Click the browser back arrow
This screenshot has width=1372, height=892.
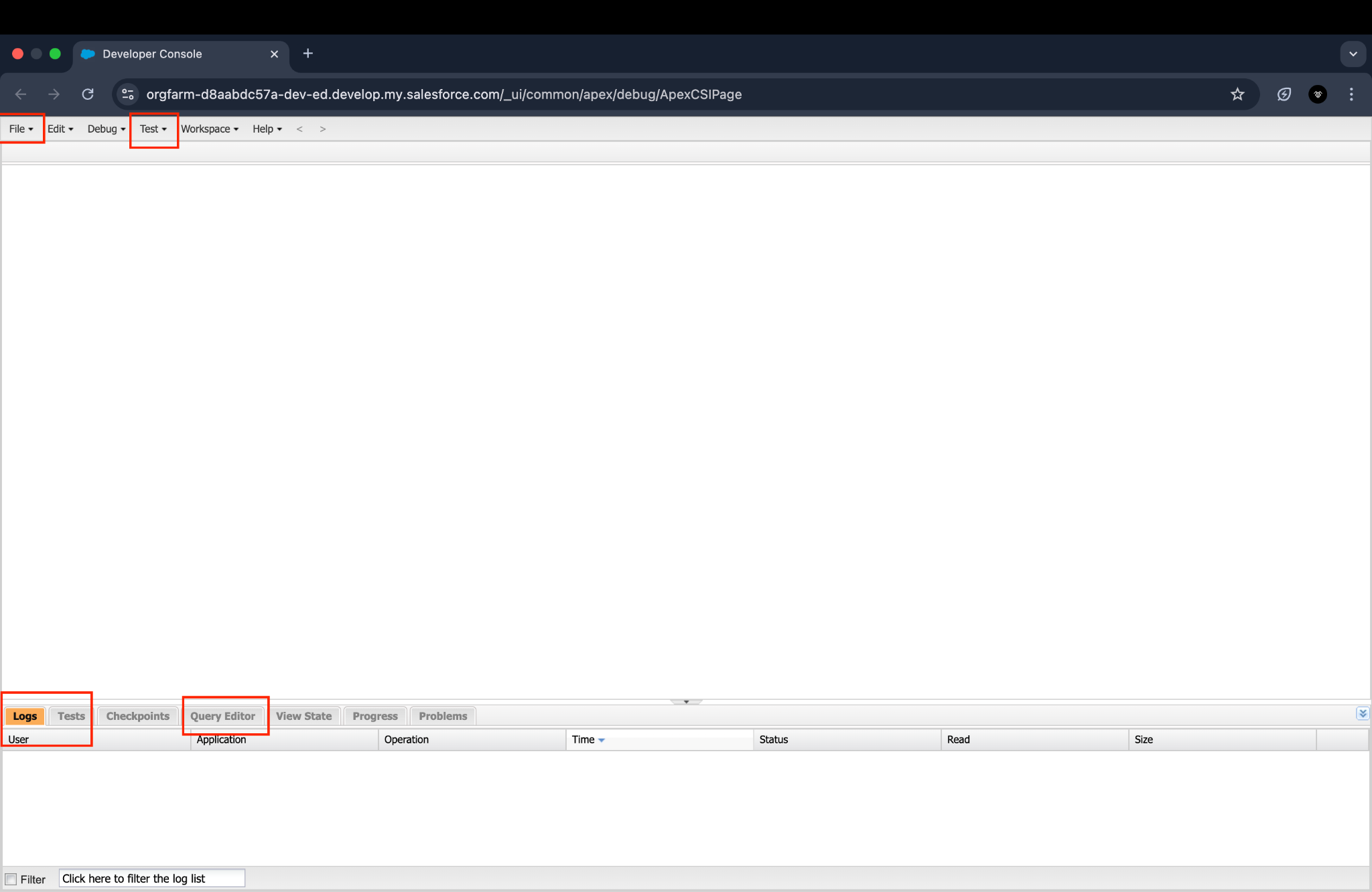click(20, 94)
